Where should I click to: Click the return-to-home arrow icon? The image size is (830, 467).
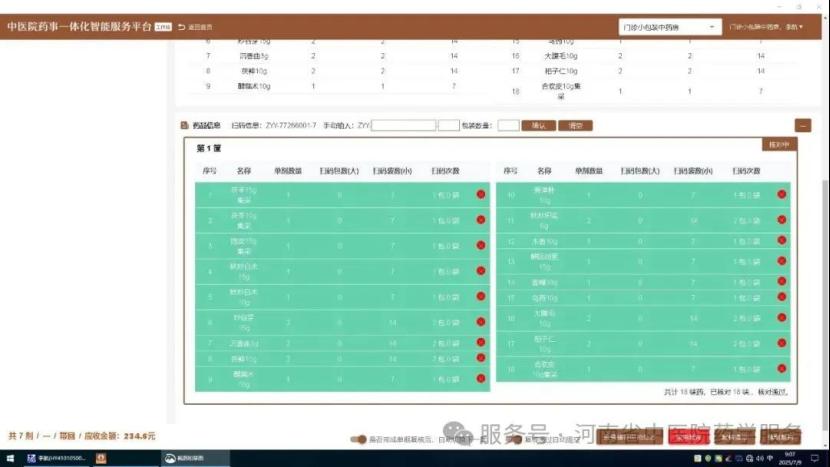click(182, 27)
